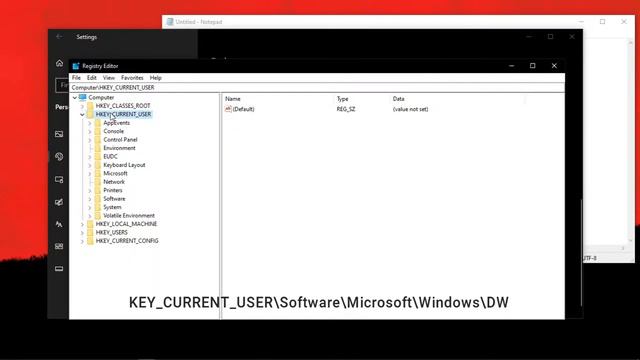Select the Environment key label

tap(119, 148)
